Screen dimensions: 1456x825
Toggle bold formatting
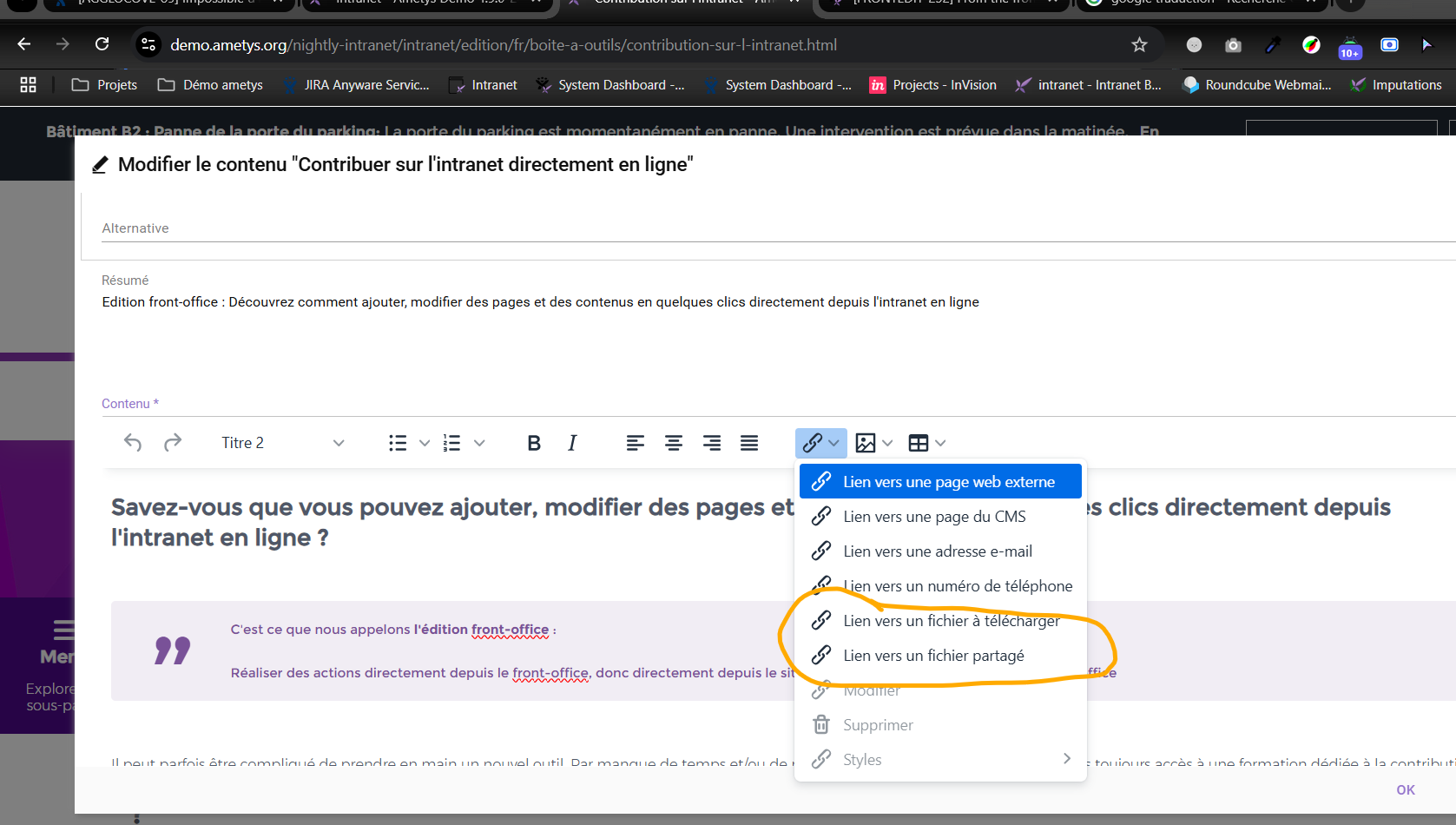click(x=534, y=443)
